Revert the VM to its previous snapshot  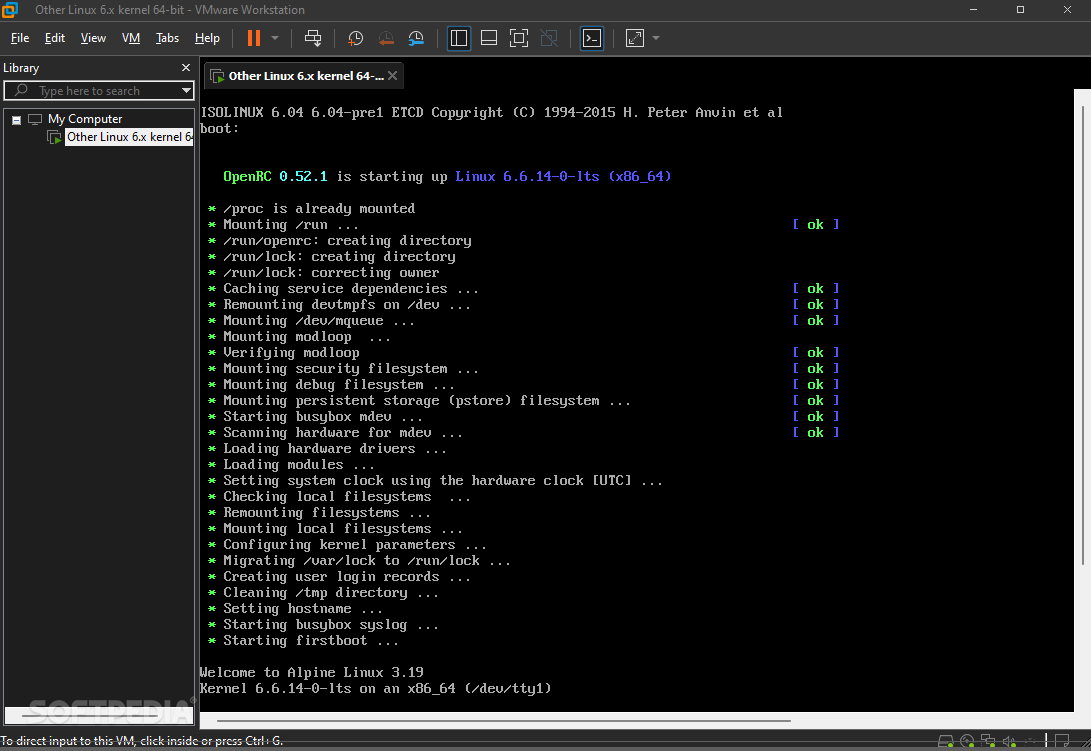coord(386,38)
